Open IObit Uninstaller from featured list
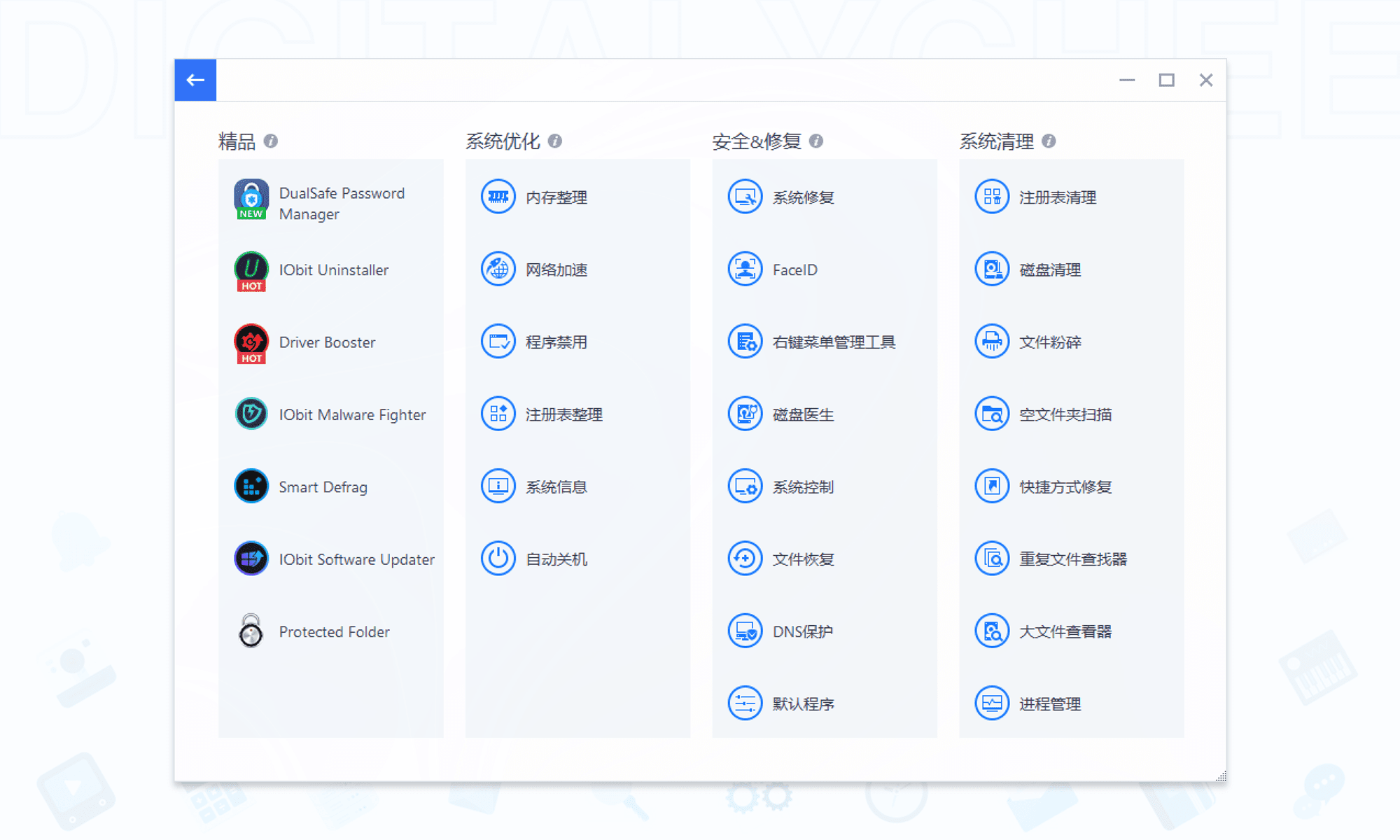 tap(332, 269)
